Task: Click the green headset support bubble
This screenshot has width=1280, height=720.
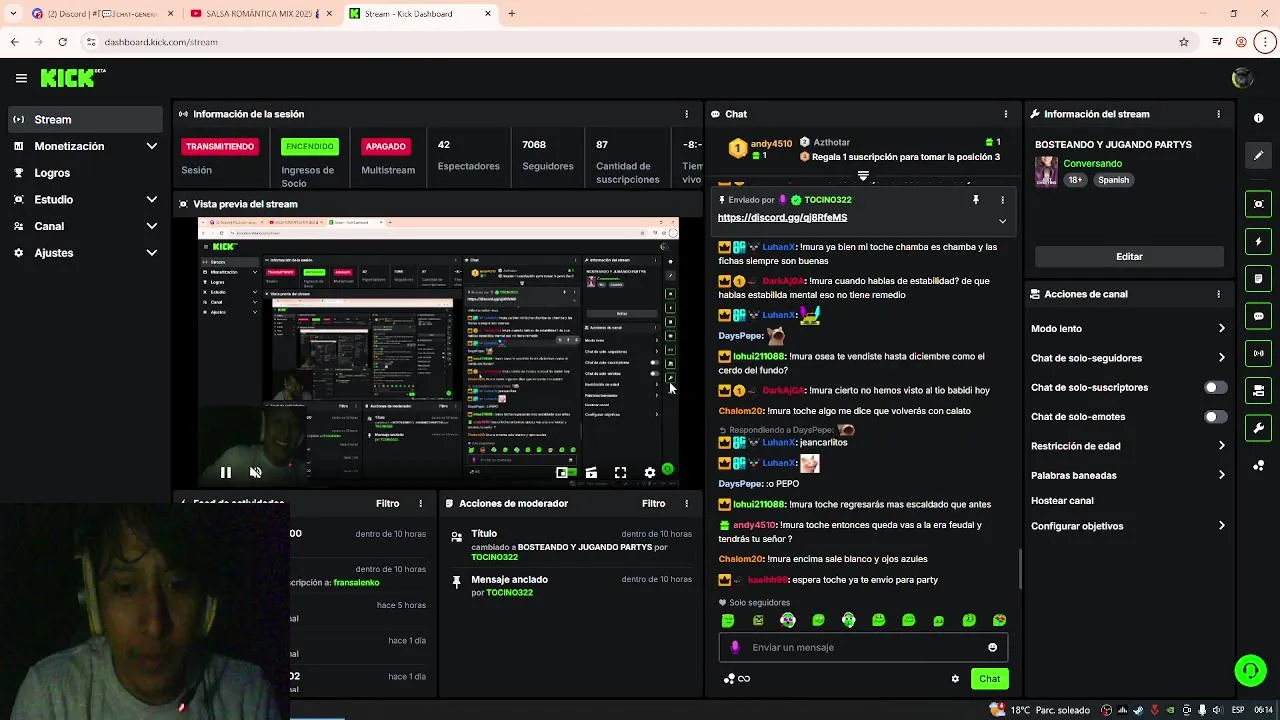Action: (1250, 670)
